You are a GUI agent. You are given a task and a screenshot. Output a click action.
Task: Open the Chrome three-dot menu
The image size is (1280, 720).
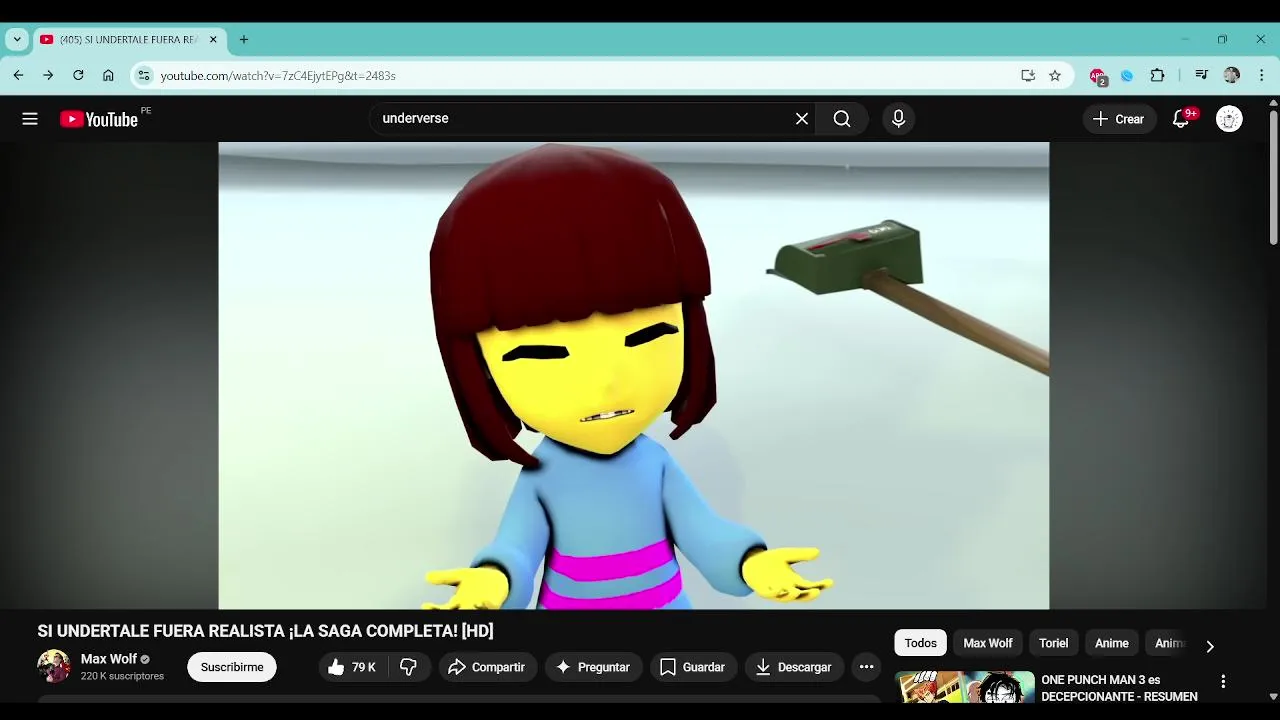pyautogui.click(x=1262, y=75)
